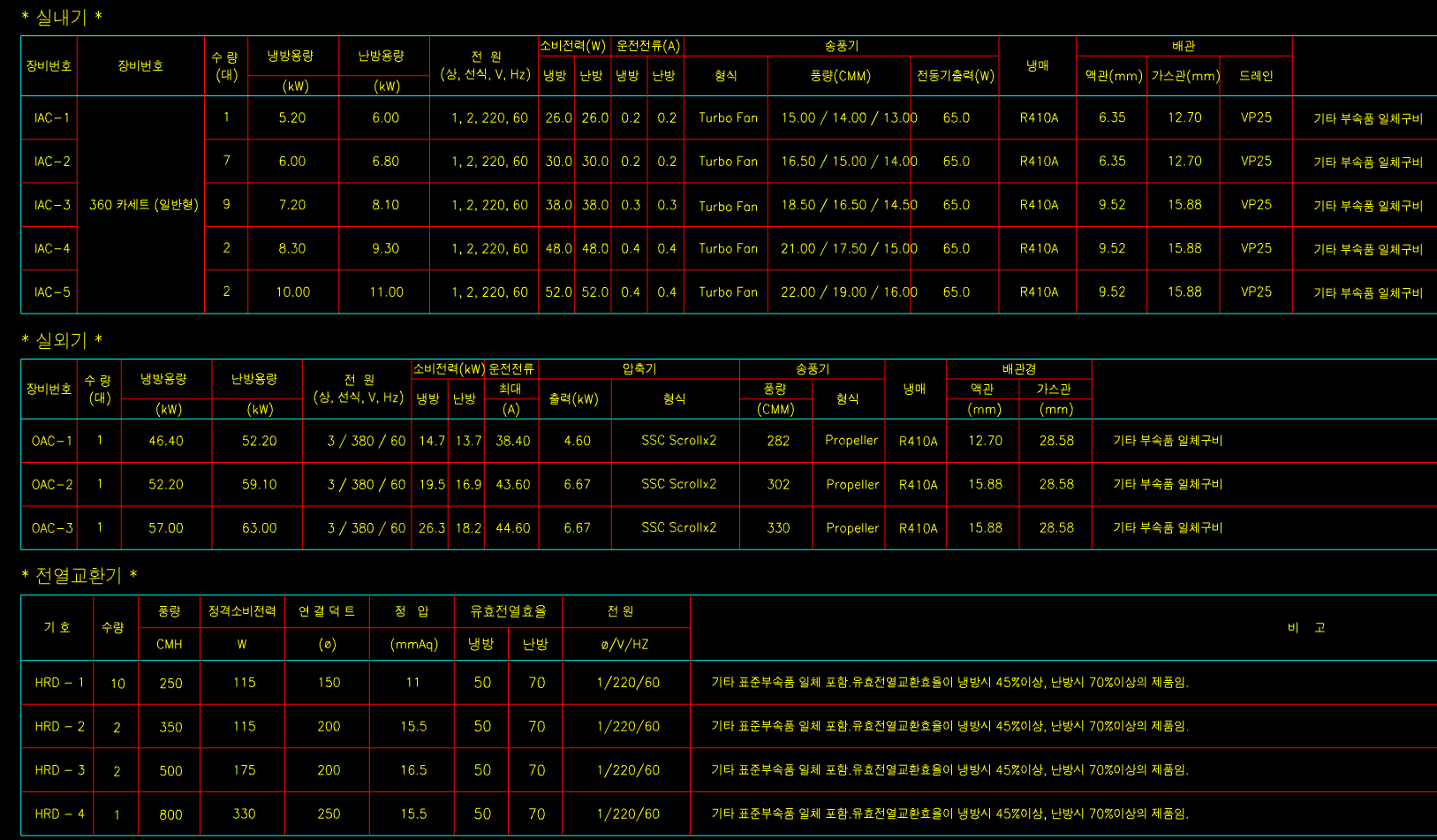Screen dimensions: 1437x840
Task: Click the IAC-5 row label
Action: pos(51,291)
